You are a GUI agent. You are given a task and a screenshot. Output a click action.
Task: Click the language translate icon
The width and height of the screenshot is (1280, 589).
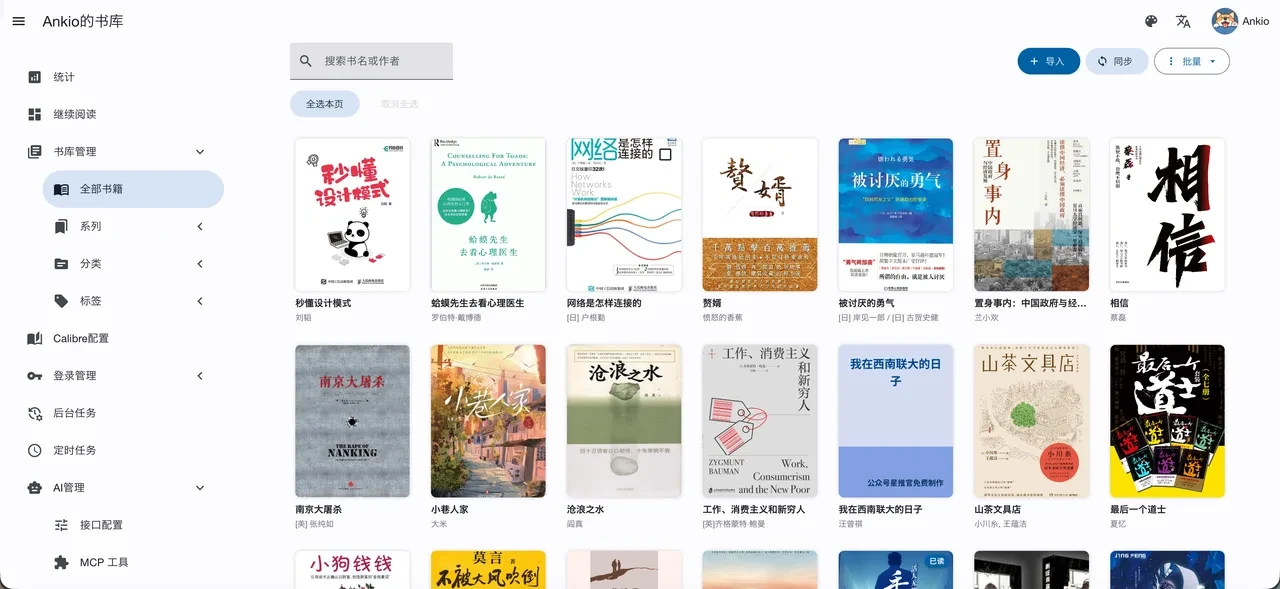[x=1184, y=21]
